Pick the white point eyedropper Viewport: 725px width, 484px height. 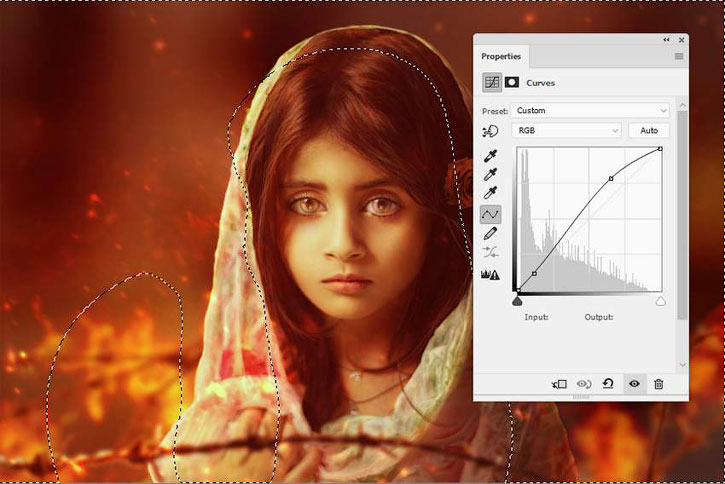[491, 193]
